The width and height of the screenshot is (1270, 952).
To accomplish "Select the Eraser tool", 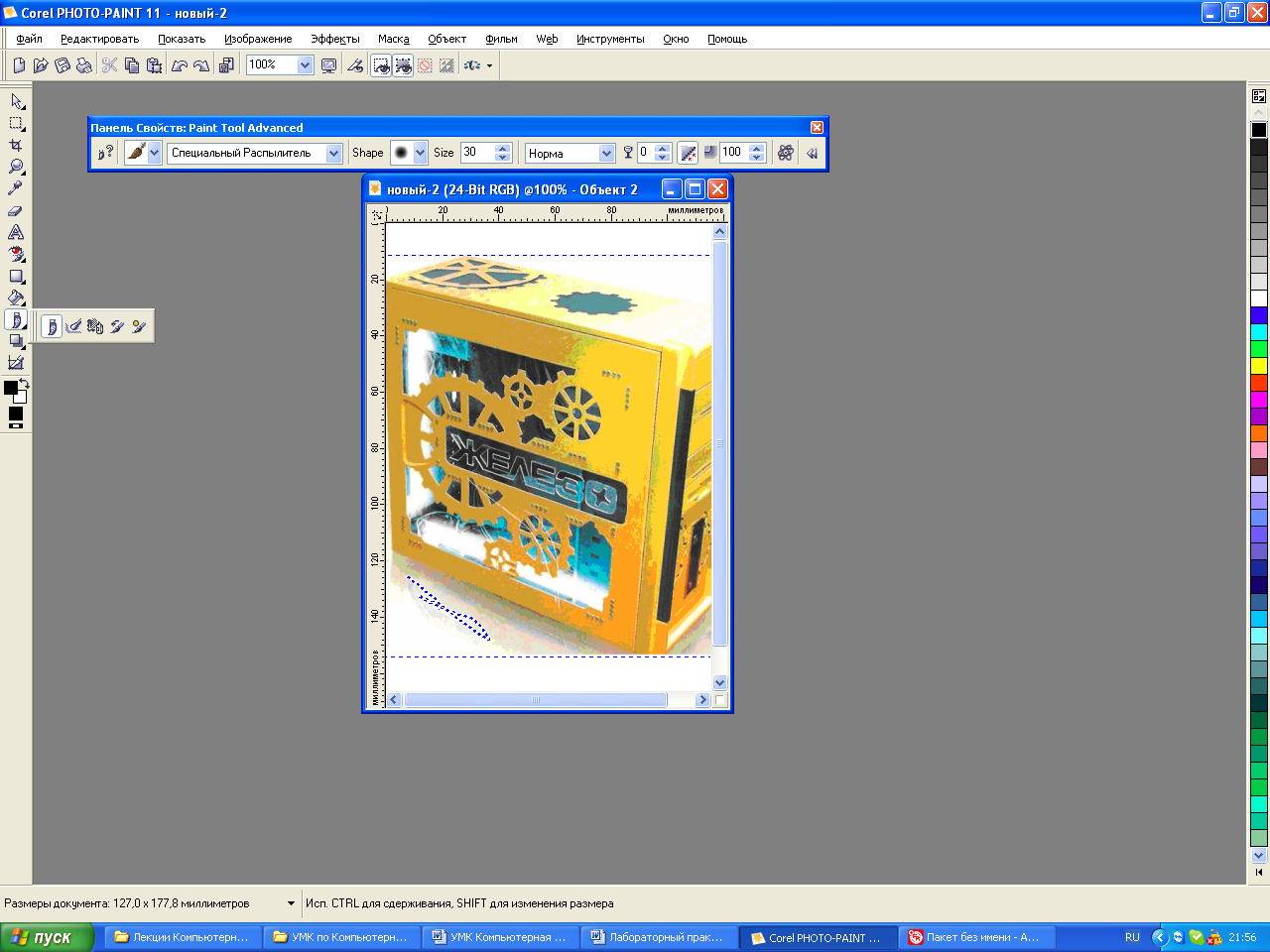I will (x=17, y=210).
